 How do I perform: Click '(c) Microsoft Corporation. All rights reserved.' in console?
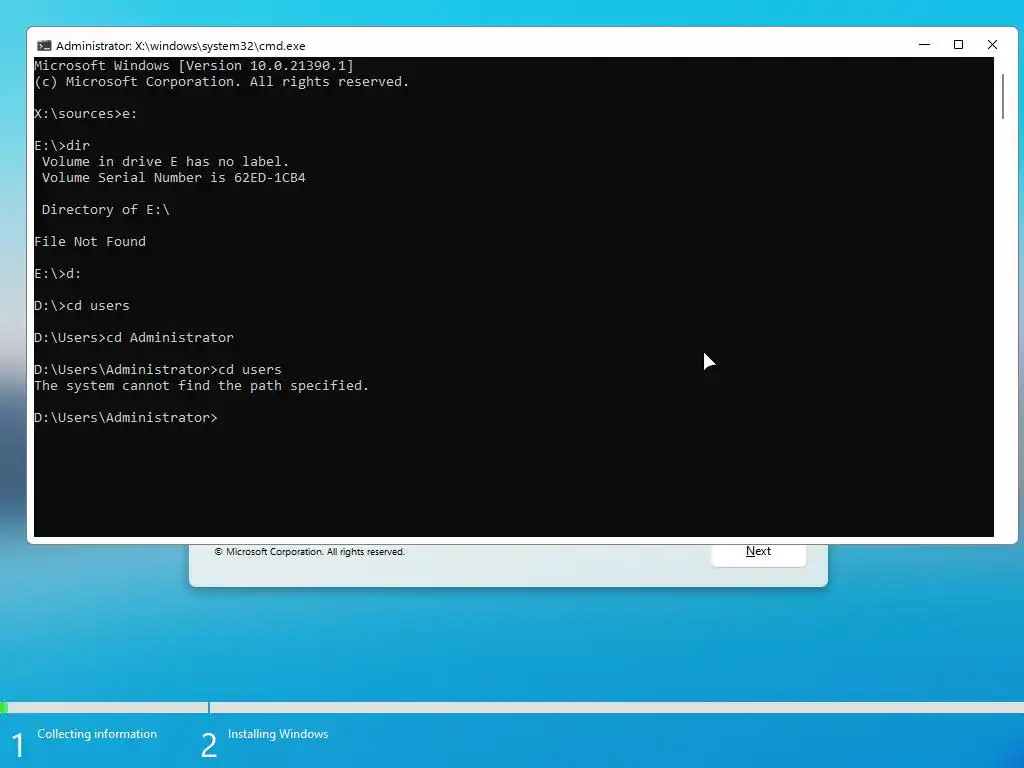click(222, 82)
